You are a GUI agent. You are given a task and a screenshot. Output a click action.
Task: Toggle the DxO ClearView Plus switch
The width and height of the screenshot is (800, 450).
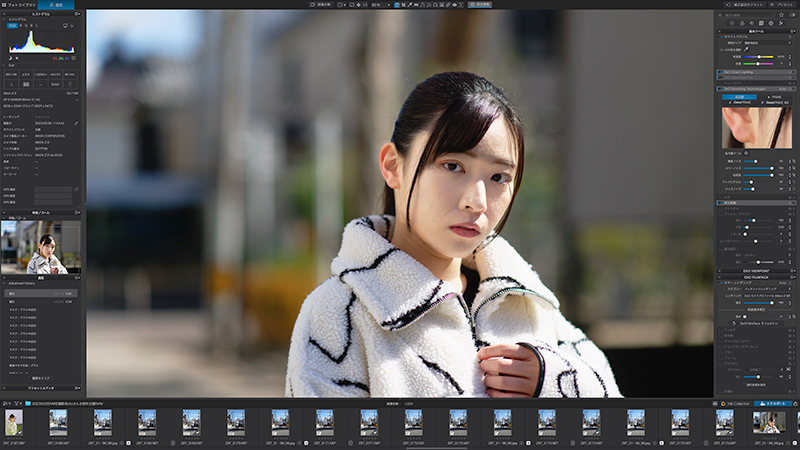(x=721, y=78)
